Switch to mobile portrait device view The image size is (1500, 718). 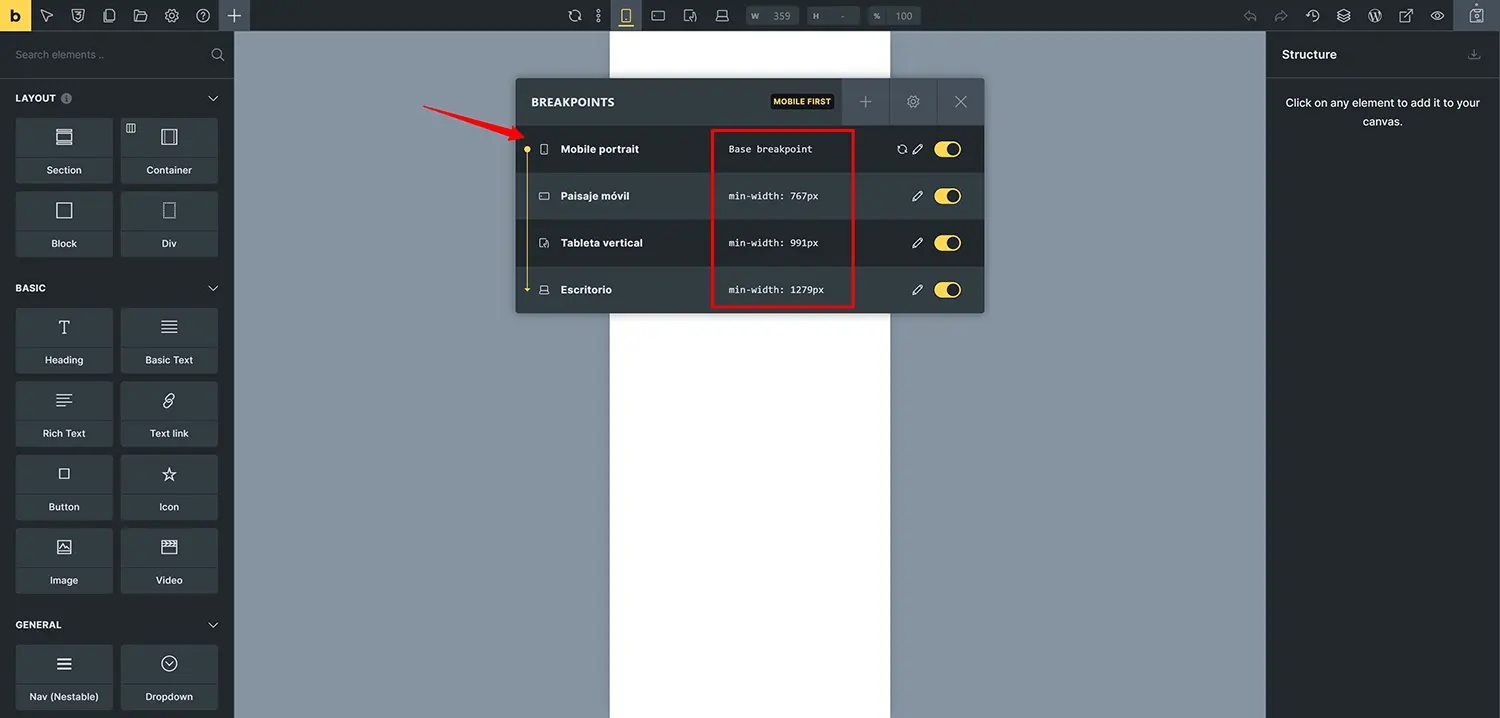pos(625,15)
